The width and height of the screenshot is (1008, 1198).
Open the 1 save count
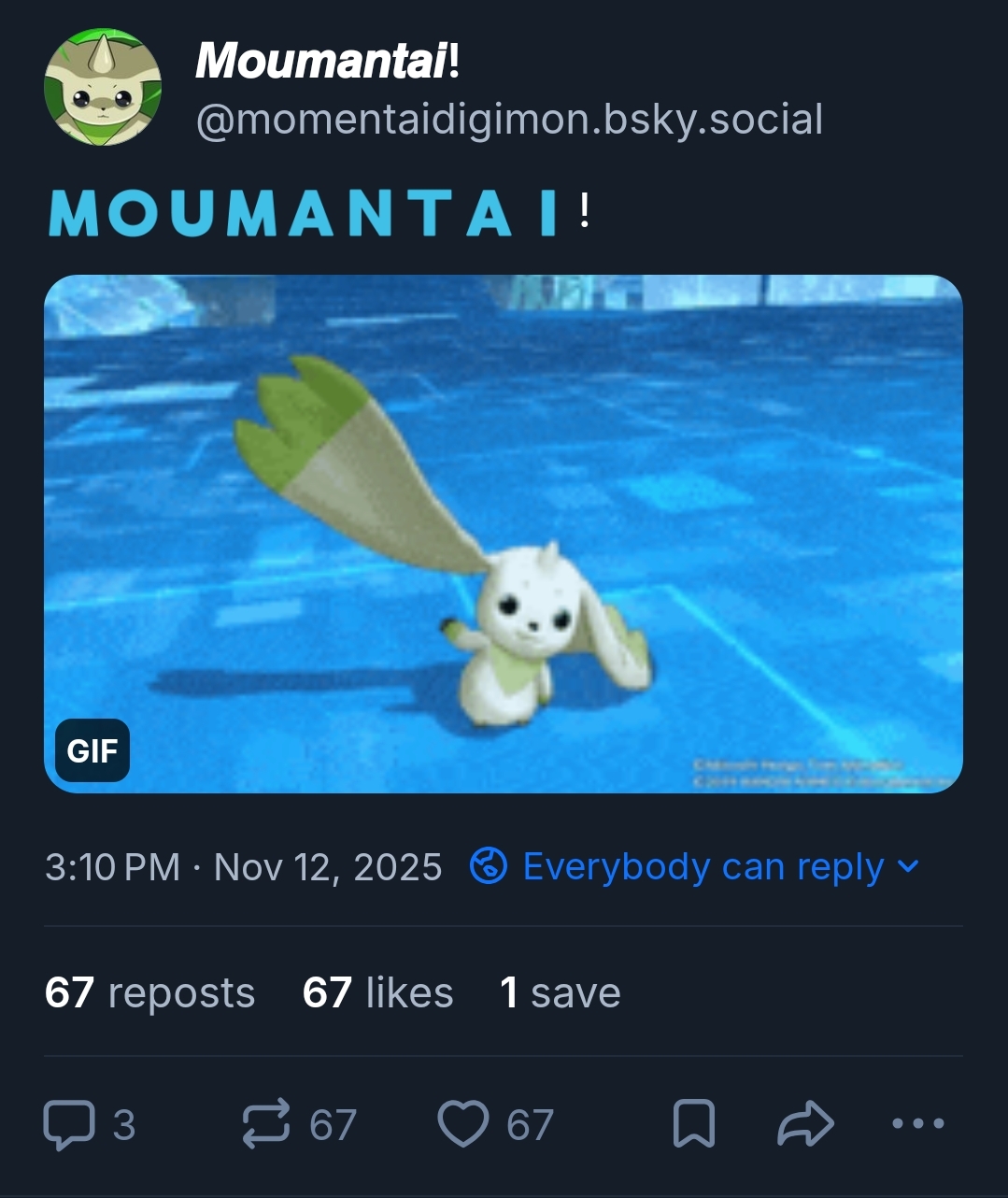click(560, 992)
